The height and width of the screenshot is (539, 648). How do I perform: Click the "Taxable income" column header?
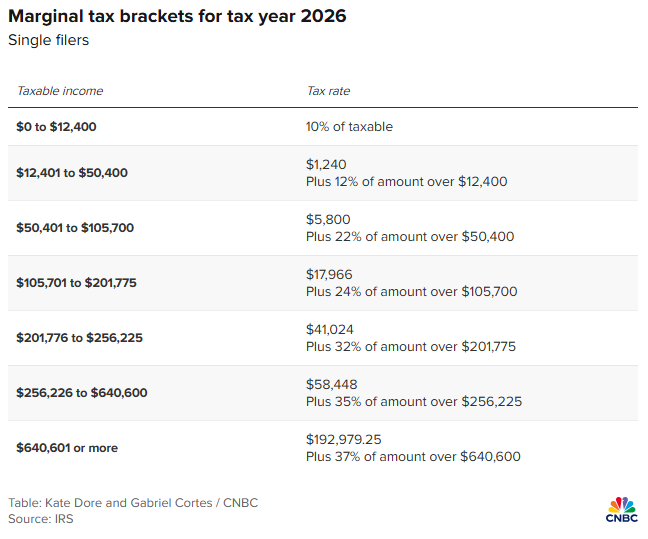pyautogui.click(x=59, y=91)
